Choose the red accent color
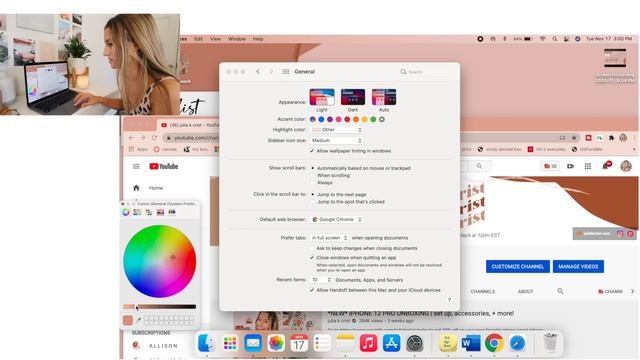 [347, 119]
